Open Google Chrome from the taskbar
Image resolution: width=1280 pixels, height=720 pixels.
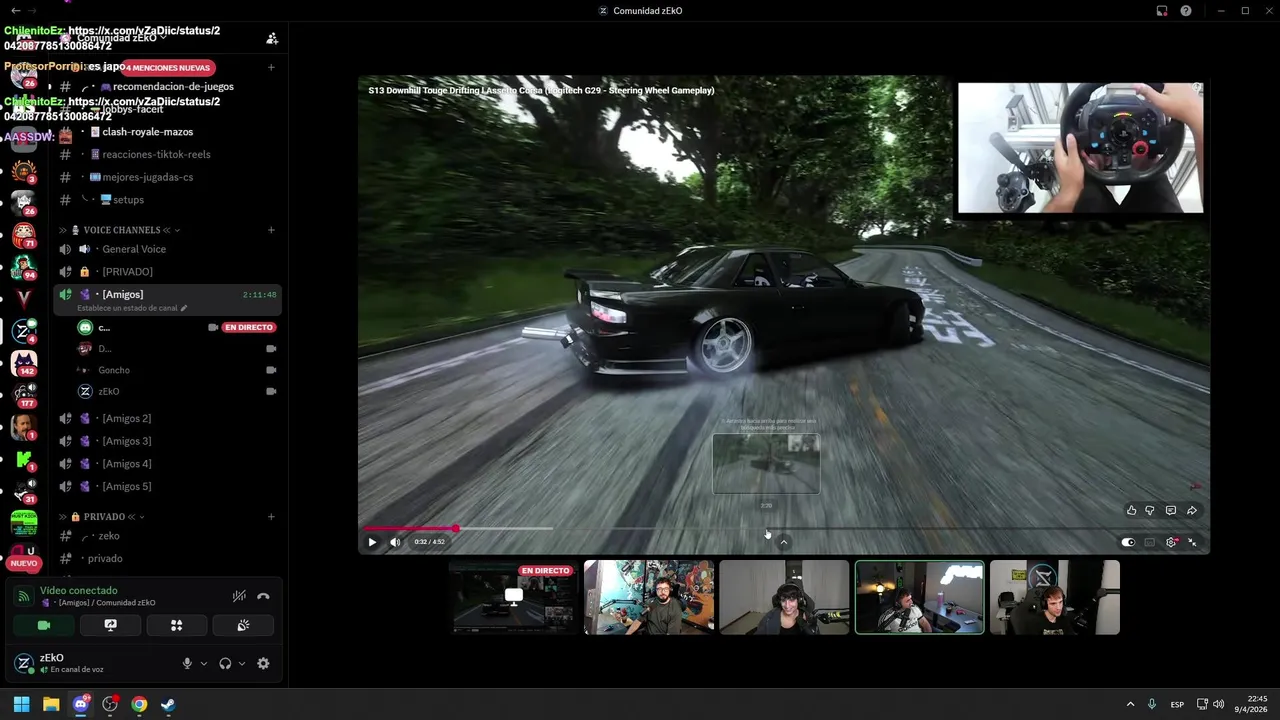[139, 704]
